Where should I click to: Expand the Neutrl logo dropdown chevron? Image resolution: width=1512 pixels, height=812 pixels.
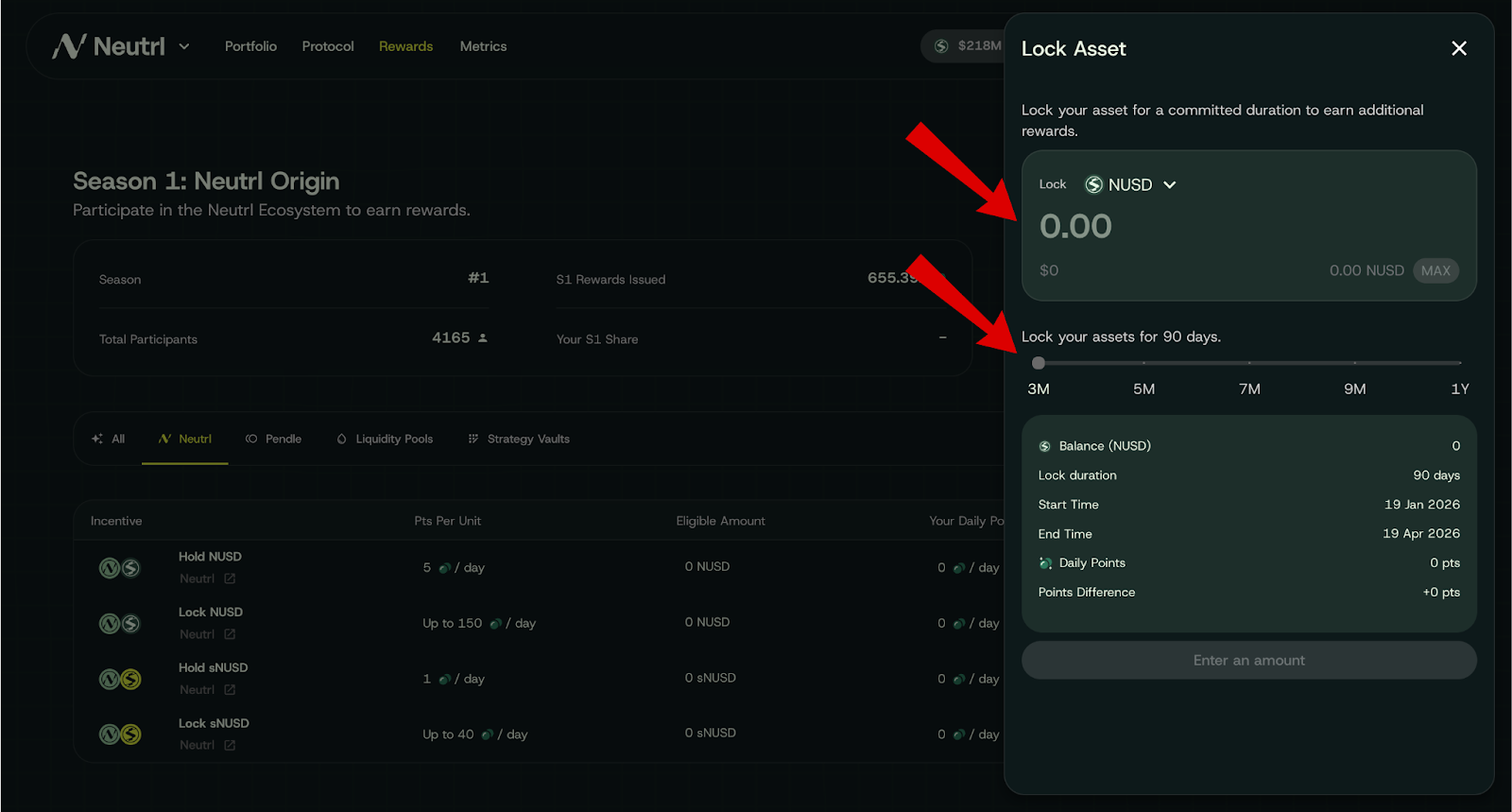(184, 46)
